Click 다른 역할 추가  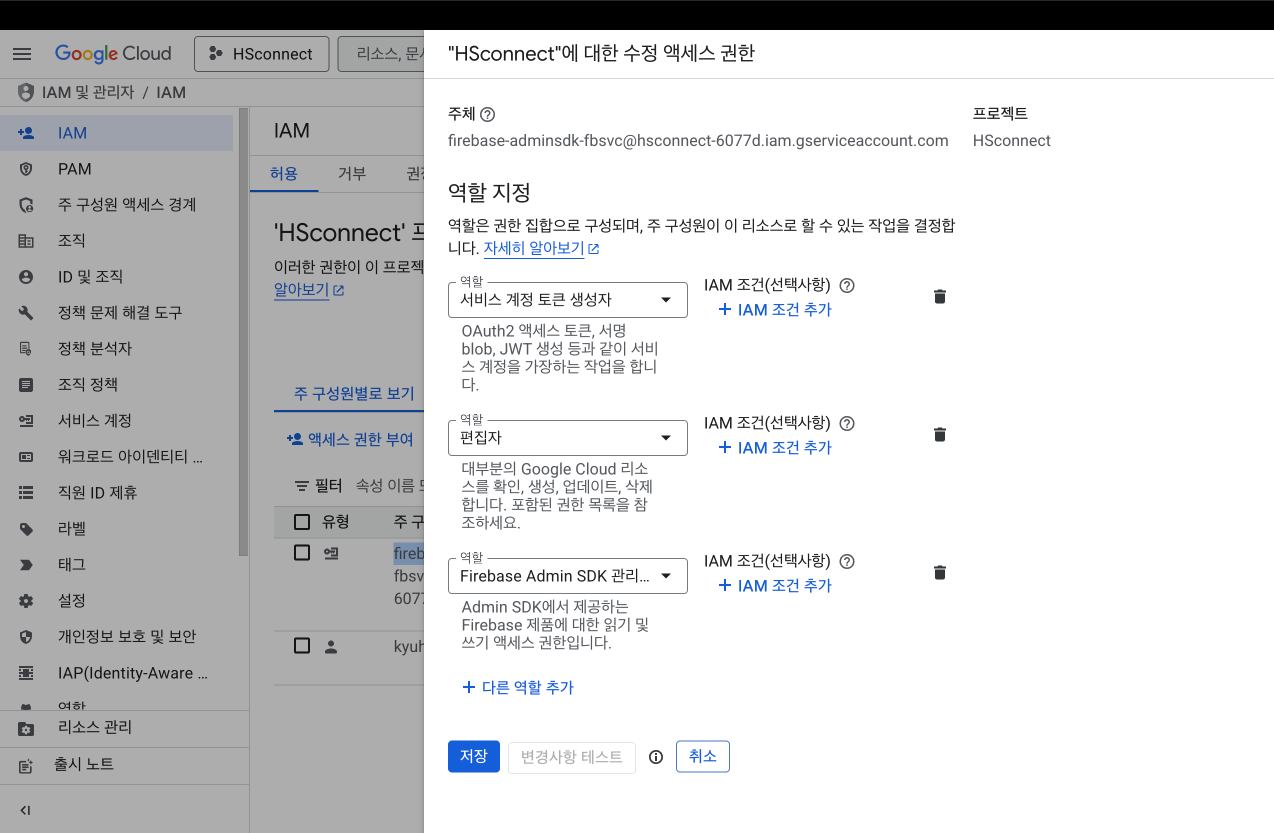pos(518,688)
